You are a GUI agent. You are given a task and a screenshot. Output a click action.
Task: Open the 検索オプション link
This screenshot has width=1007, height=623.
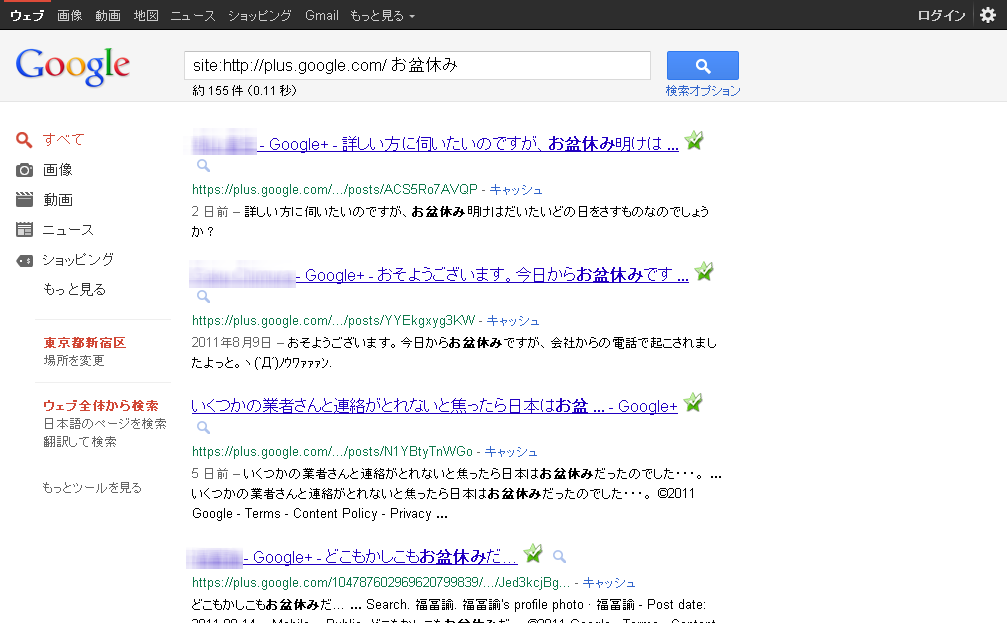coord(703,91)
